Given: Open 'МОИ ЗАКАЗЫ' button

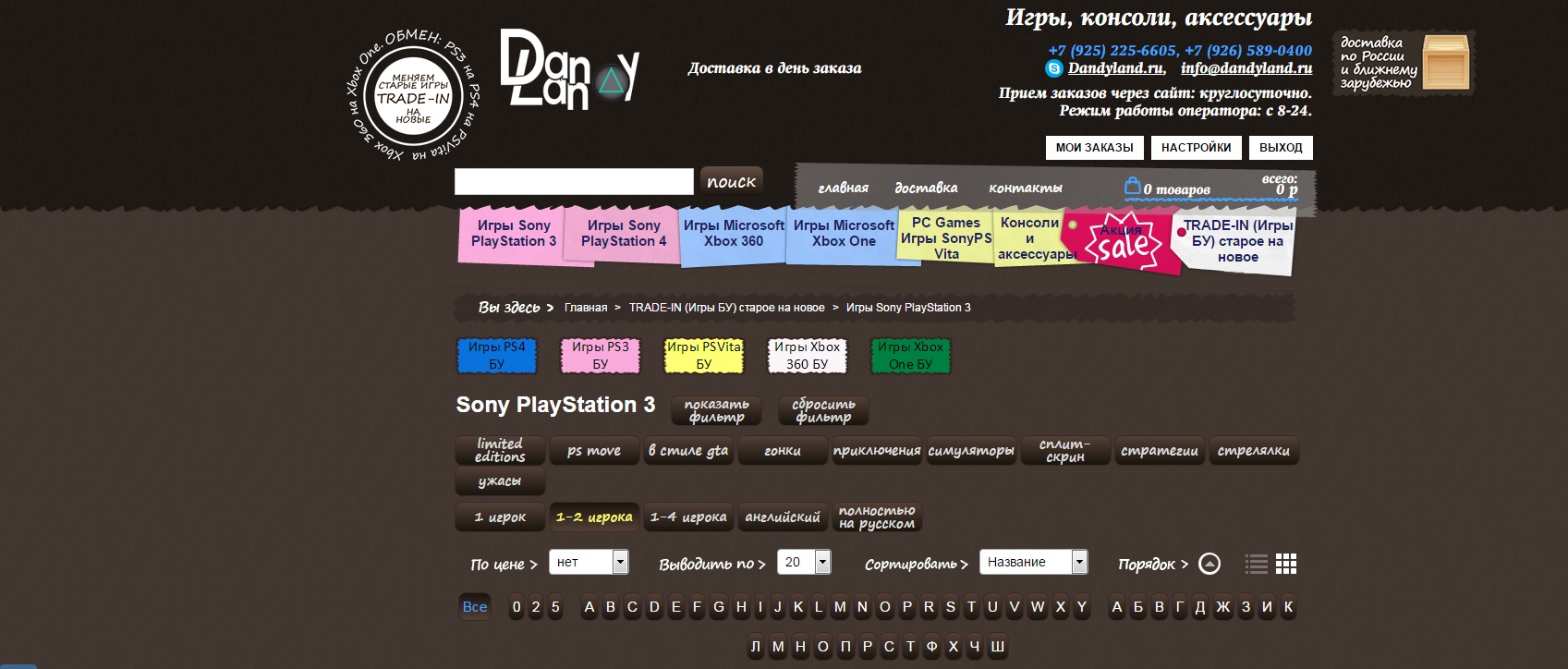Looking at the screenshot, I should pos(1094,148).
